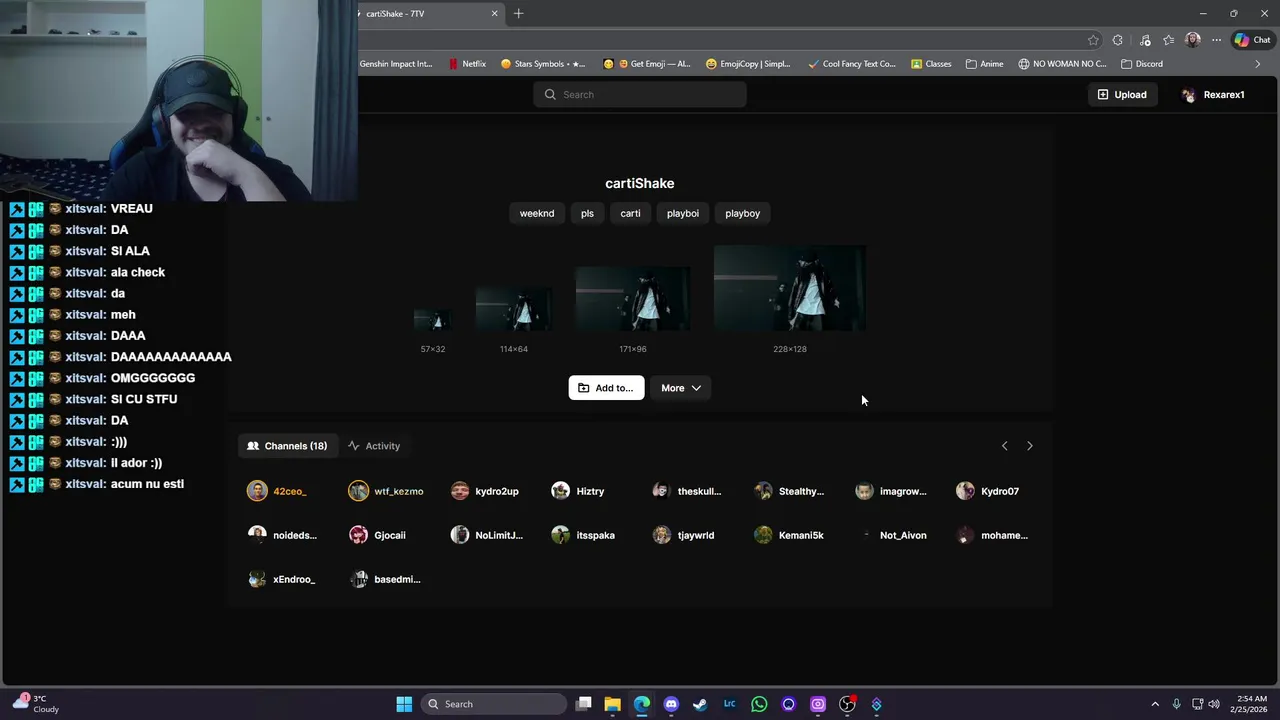Open the 57×32 emote preview

tap(433, 320)
